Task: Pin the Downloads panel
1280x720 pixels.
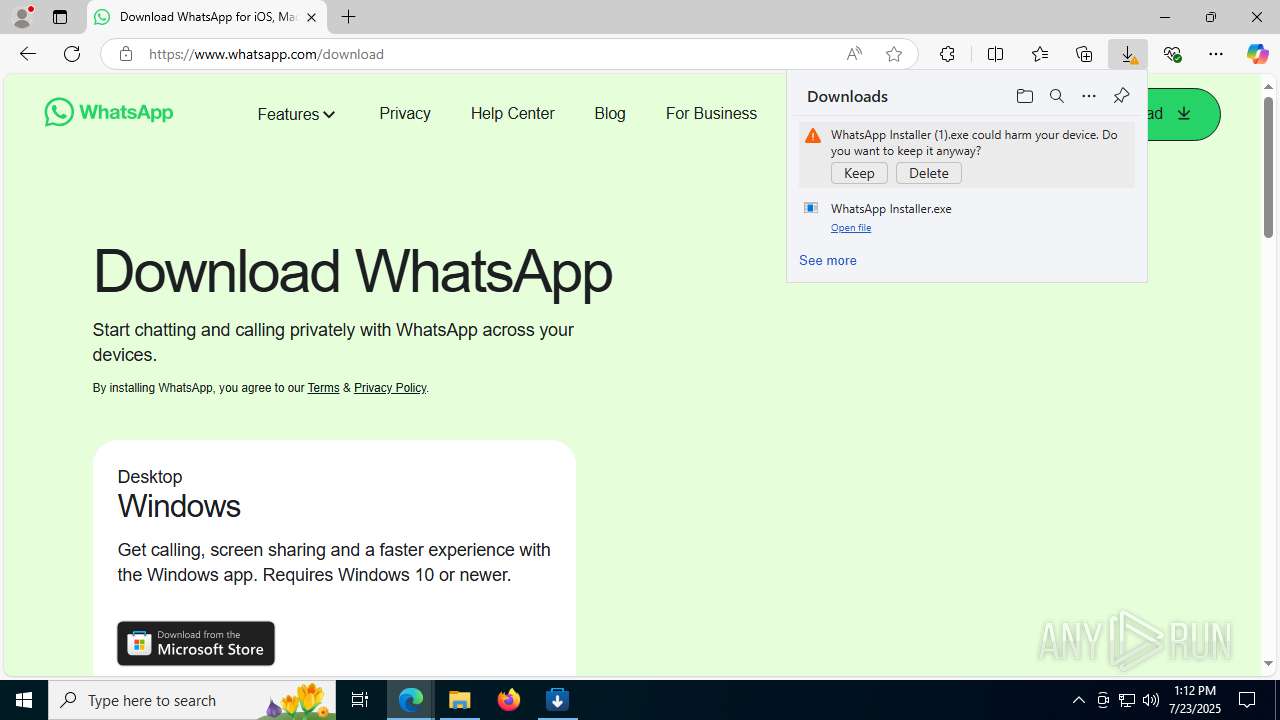Action: [x=1121, y=96]
